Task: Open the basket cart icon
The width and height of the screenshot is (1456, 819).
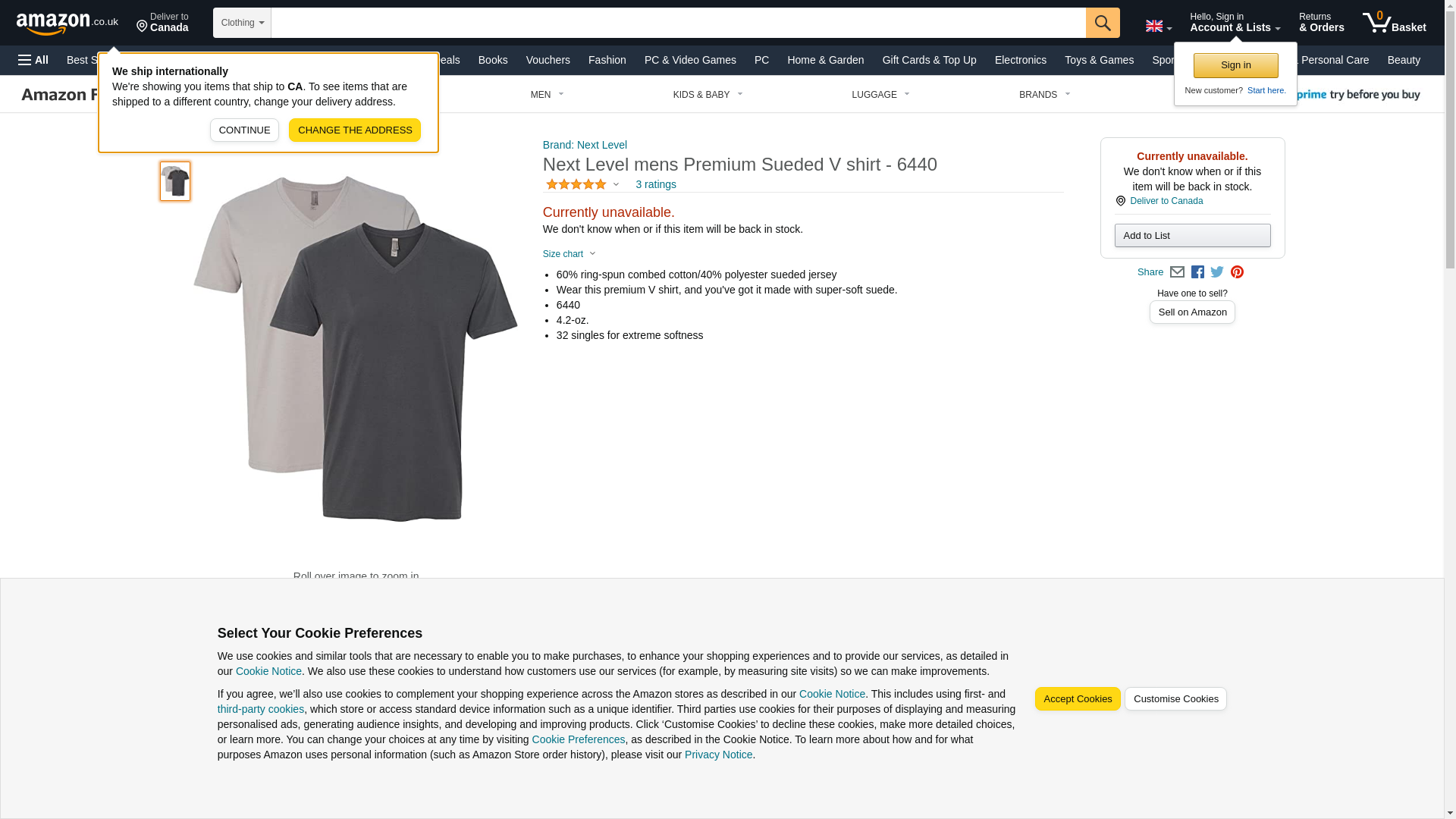Action: [x=1393, y=23]
